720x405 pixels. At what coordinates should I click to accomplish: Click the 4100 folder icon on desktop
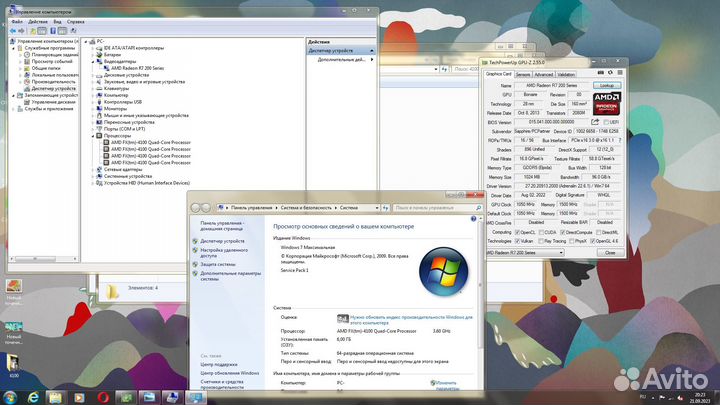13,363
